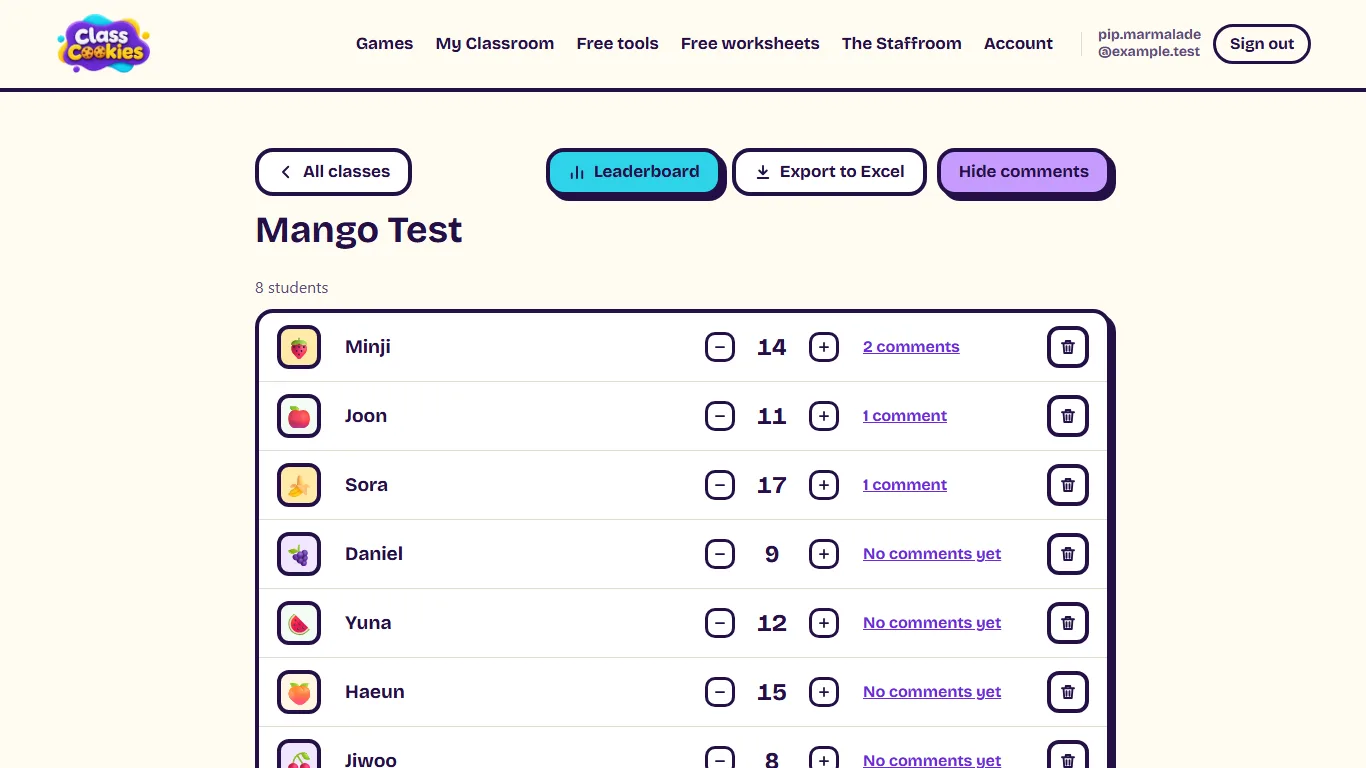Open Free tools in navigation
Viewport: 1366px width, 768px height.
pyautogui.click(x=618, y=43)
